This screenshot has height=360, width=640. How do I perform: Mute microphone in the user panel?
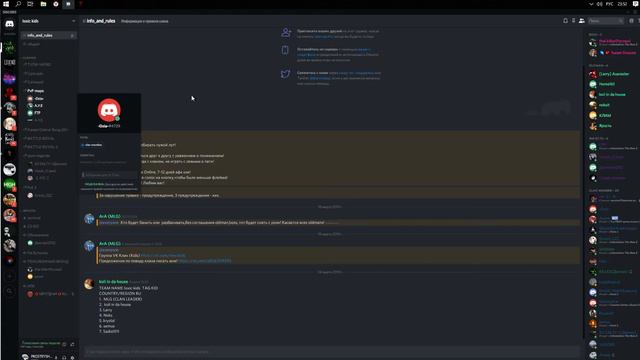pos(56,358)
